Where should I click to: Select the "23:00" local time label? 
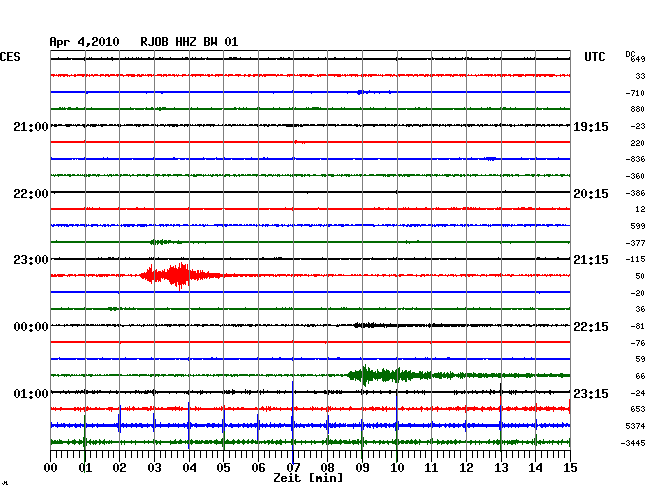[31, 260]
